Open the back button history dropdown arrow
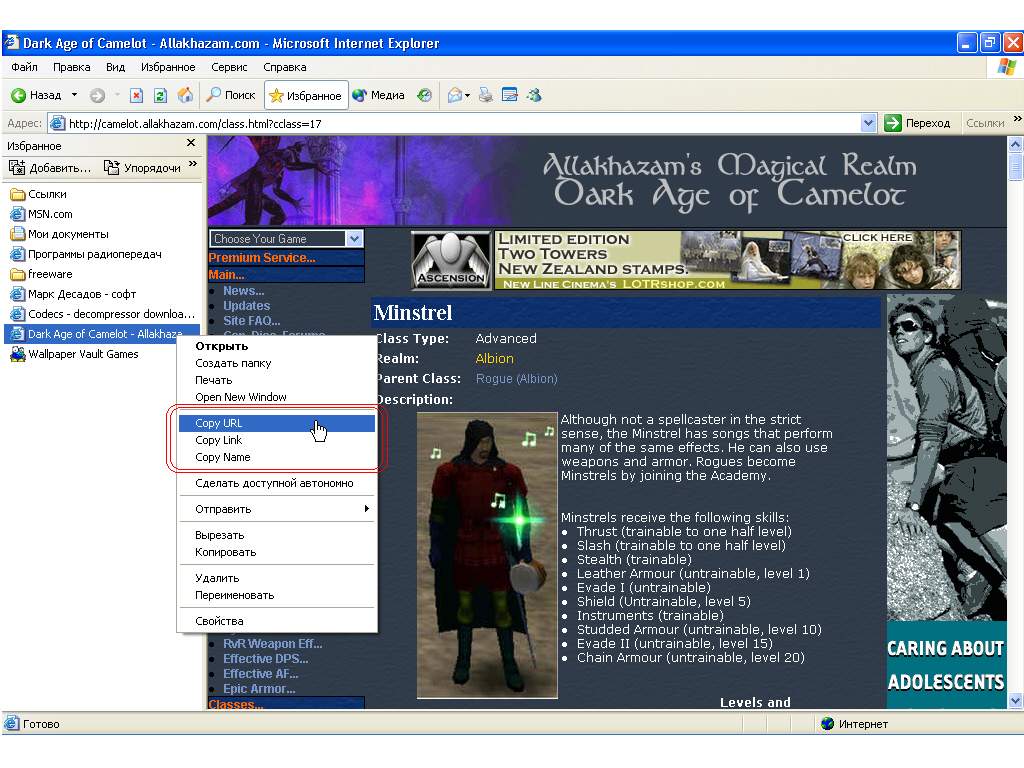 pyautogui.click(x=74, y=95)
